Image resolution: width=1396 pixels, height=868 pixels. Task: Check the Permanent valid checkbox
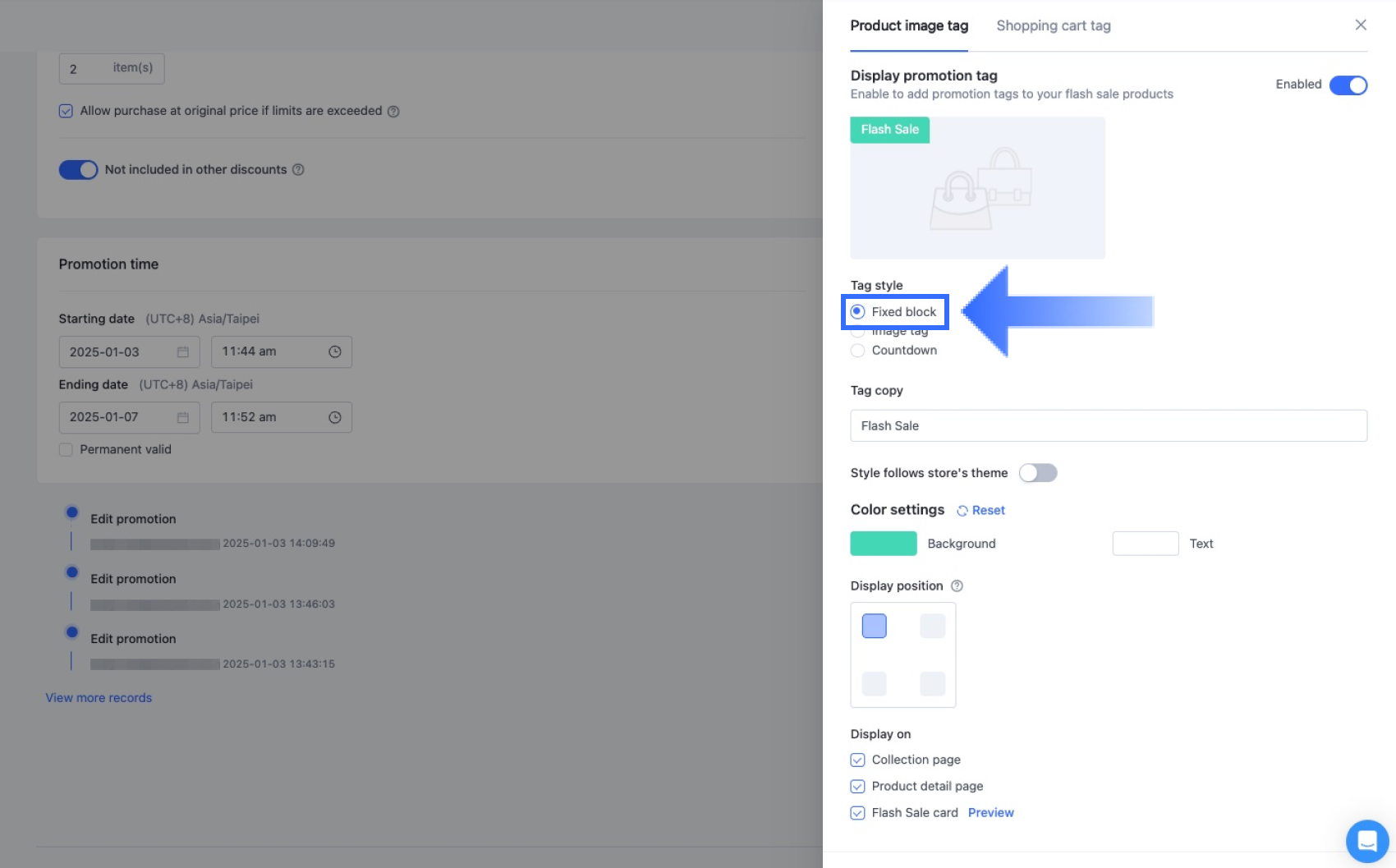click(66, 450)
